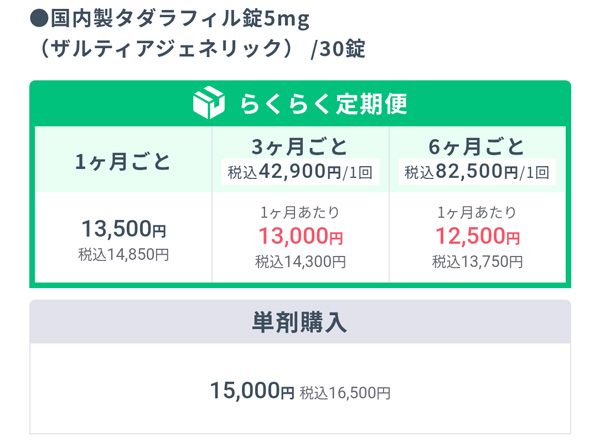The image size is (600, 441).
Task: Choose the 1ヶ月ごと plan column
Action: pos(123,204)
